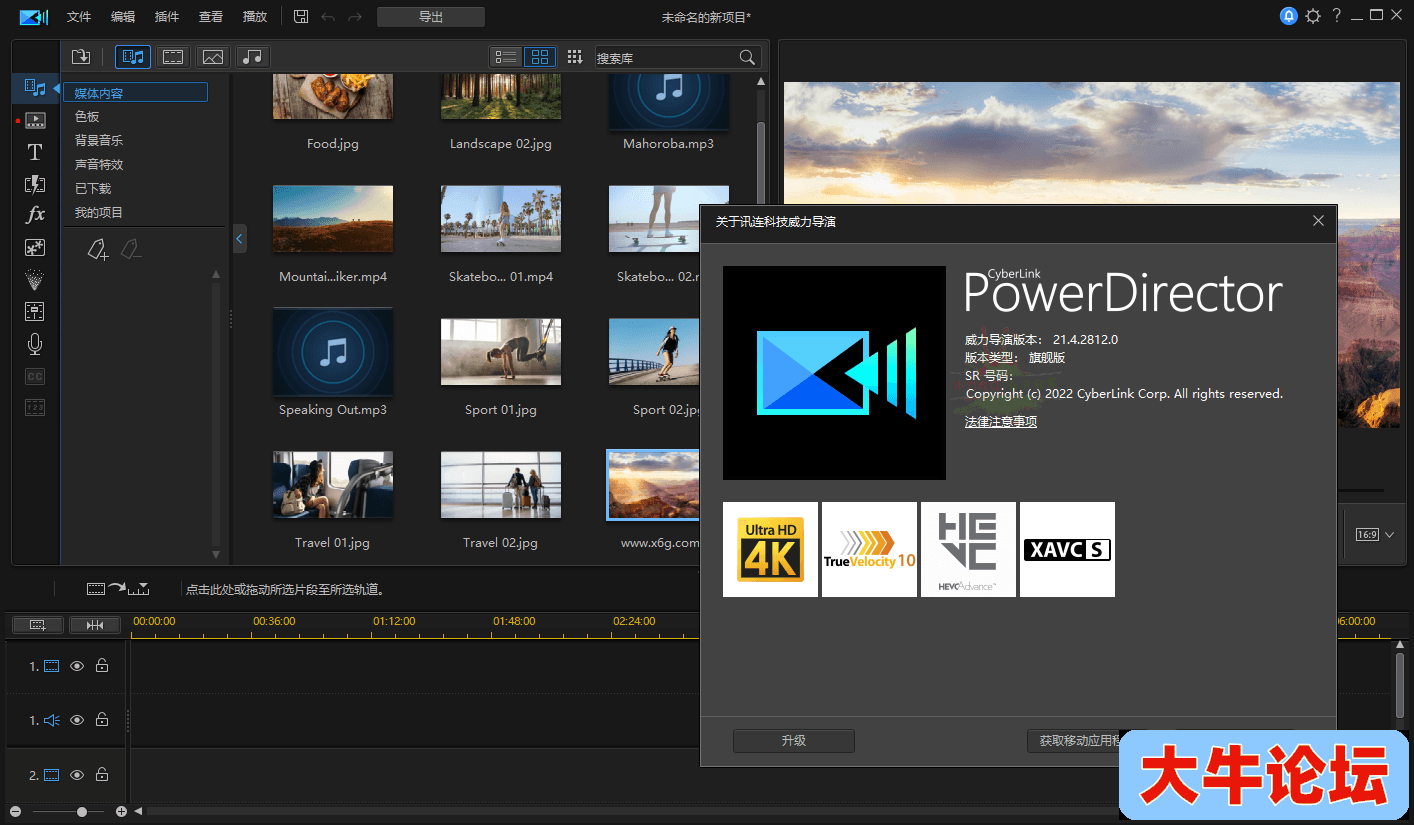Lock audio track 1
Viewport: 1414px width, 825px height.
tap(101, 720)
